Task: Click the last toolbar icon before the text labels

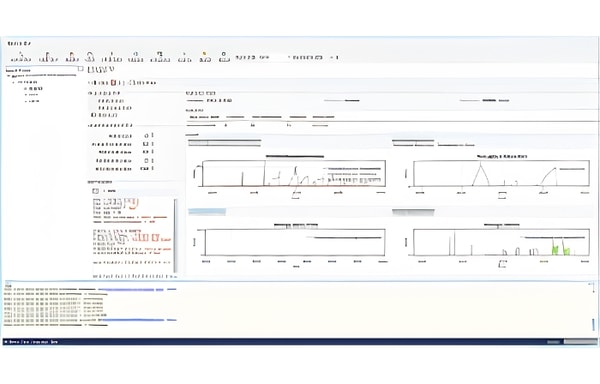Action: (224, 57)
